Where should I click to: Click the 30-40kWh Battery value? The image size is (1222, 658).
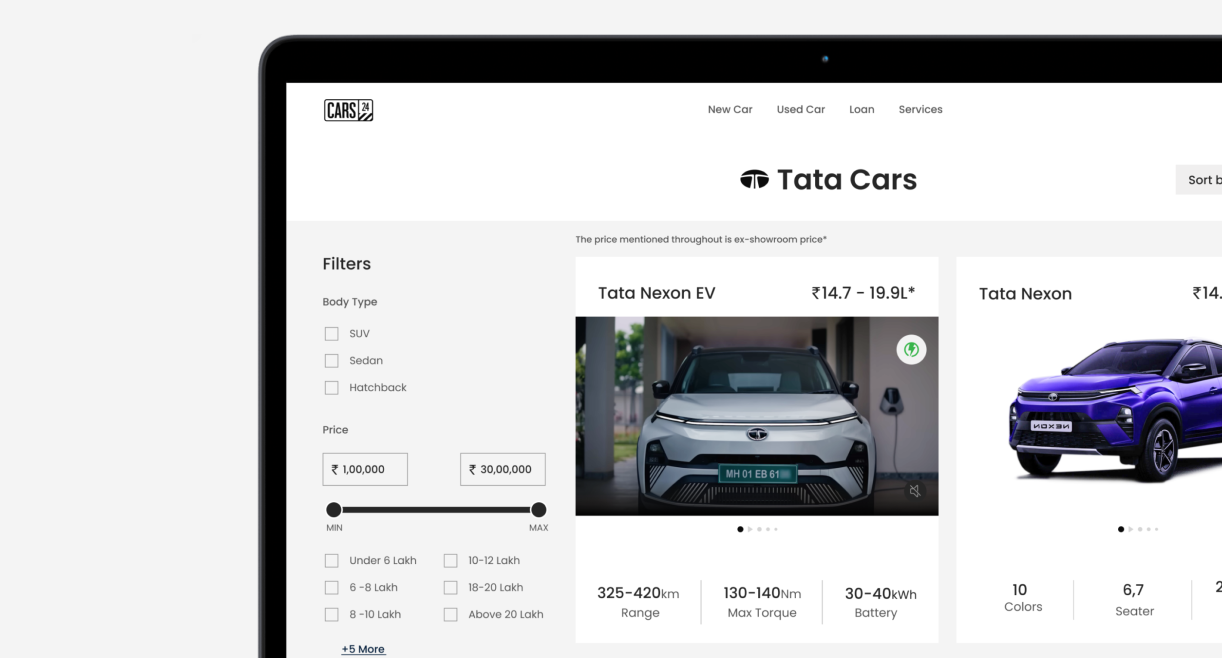click(x=880, y=593)
